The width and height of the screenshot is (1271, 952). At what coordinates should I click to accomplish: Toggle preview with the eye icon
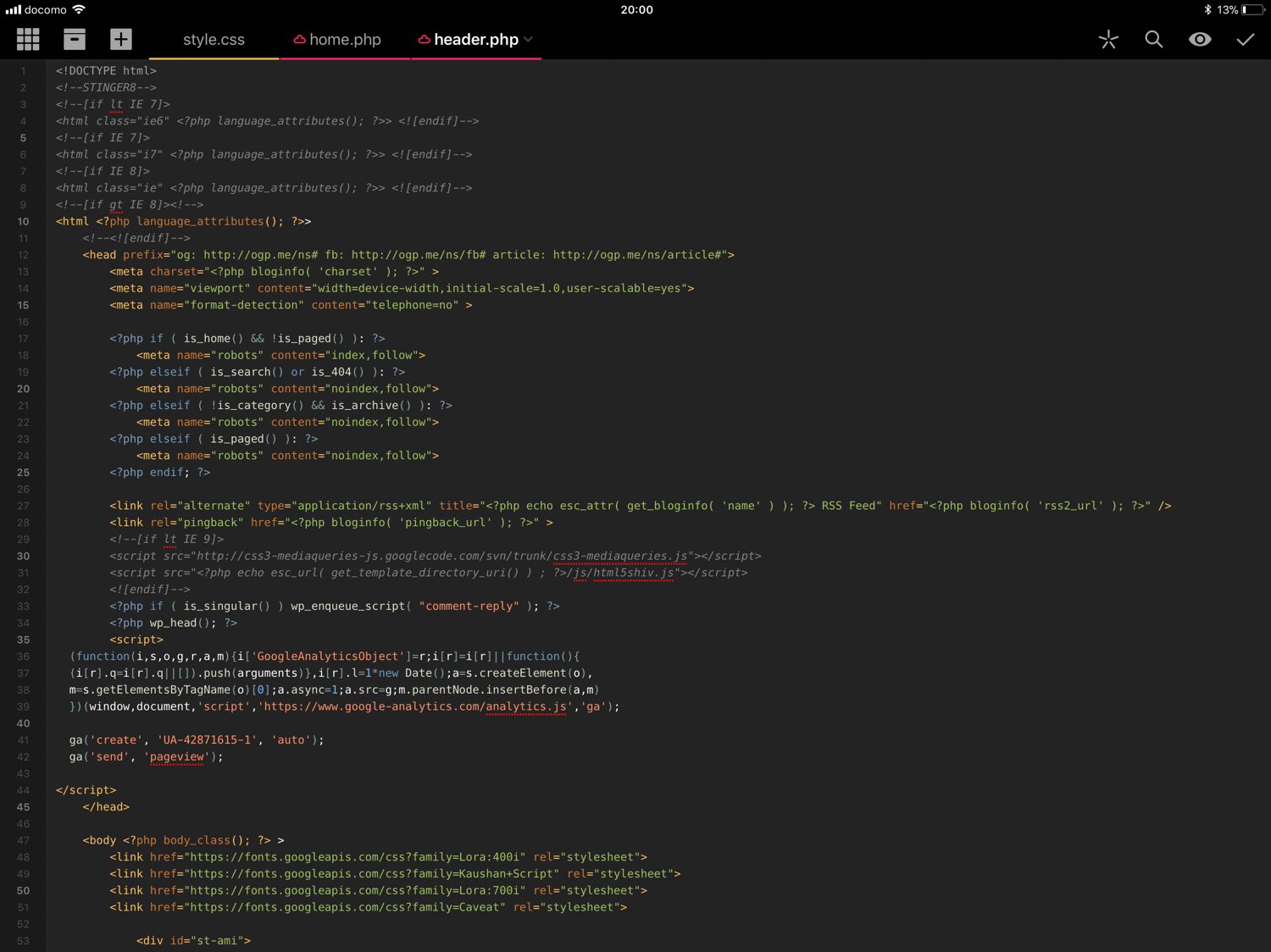1199,40
